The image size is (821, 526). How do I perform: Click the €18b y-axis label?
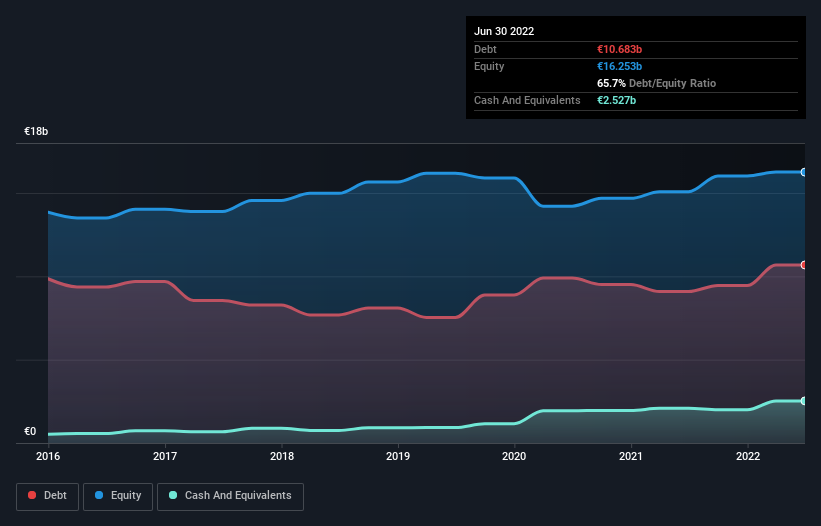[36, 131]
